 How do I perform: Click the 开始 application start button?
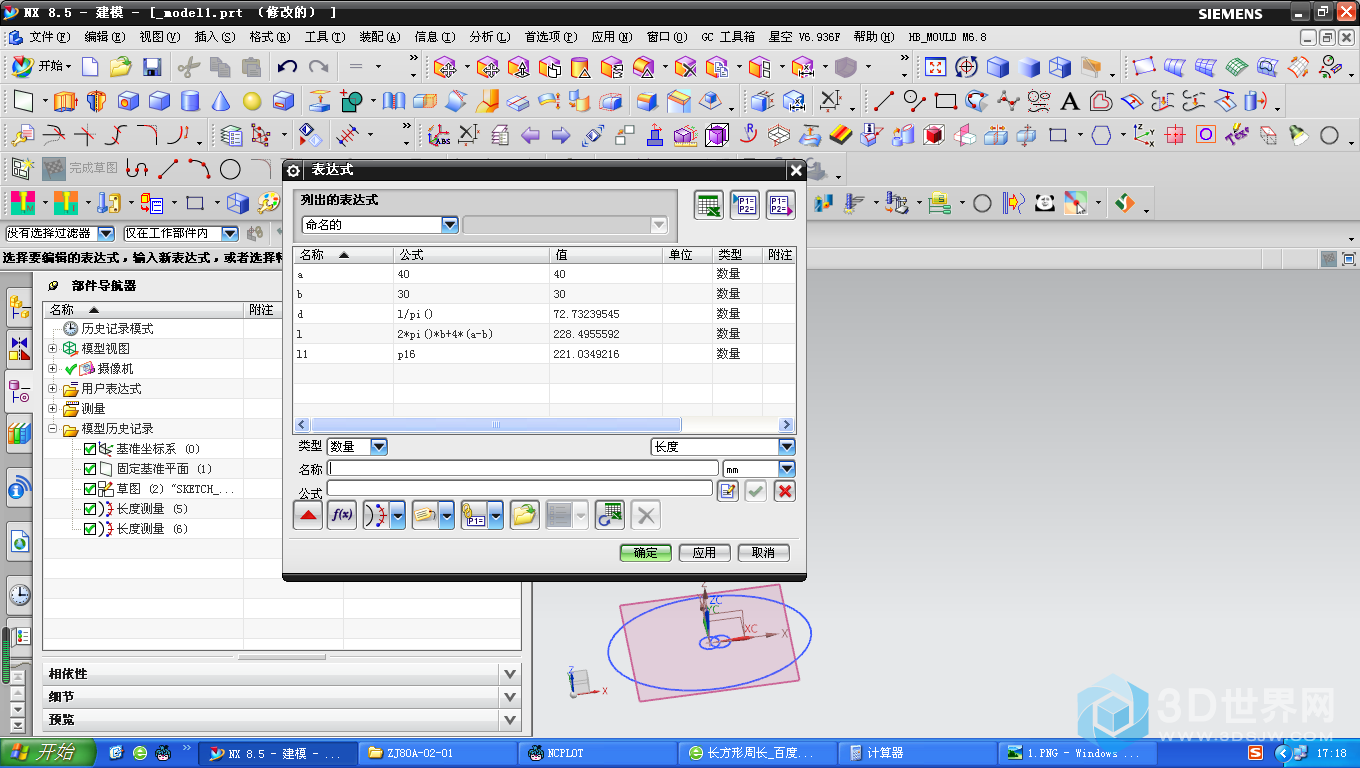[x=42, y=67]
